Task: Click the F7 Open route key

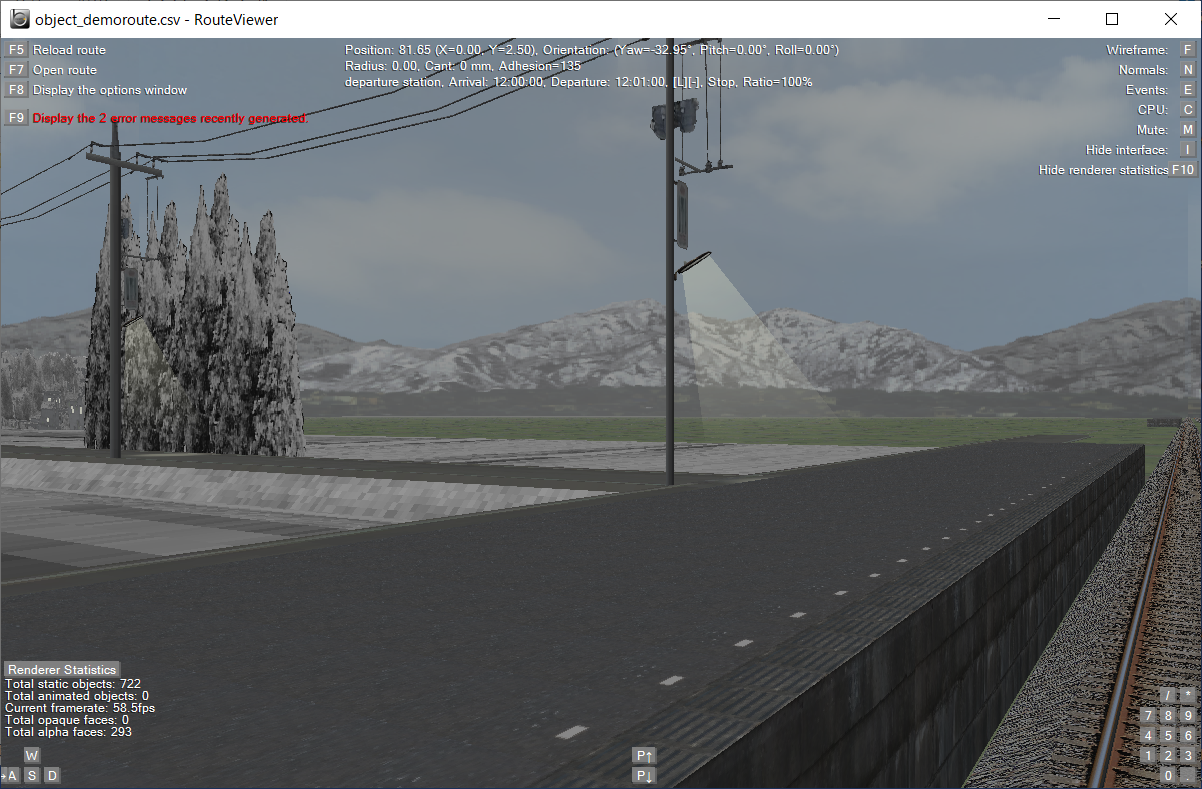Action: 16,69
